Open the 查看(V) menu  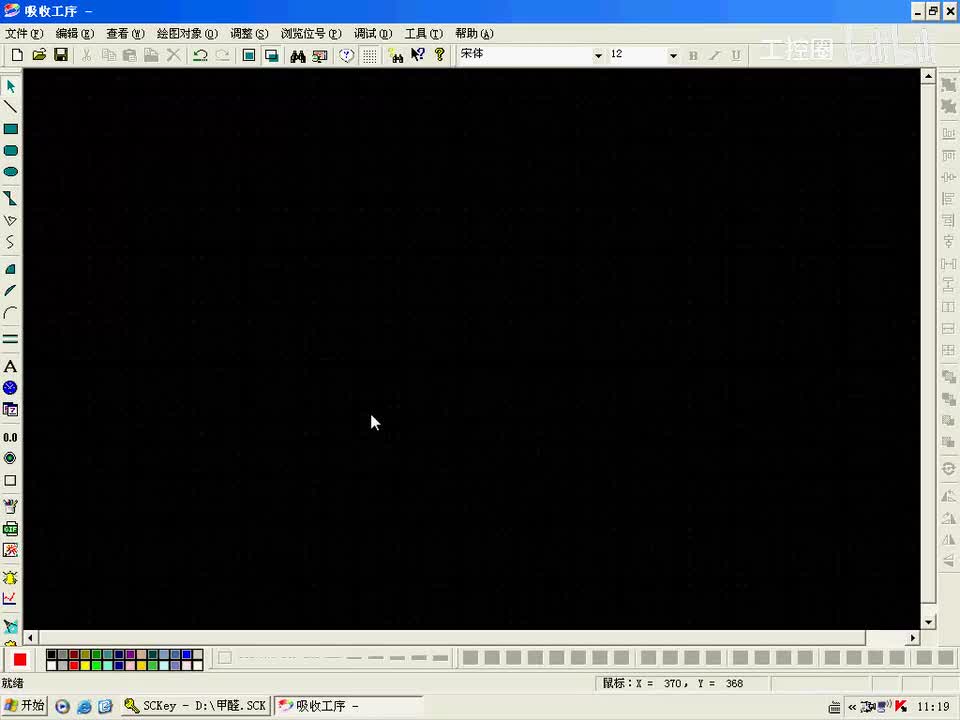(125, 34)
